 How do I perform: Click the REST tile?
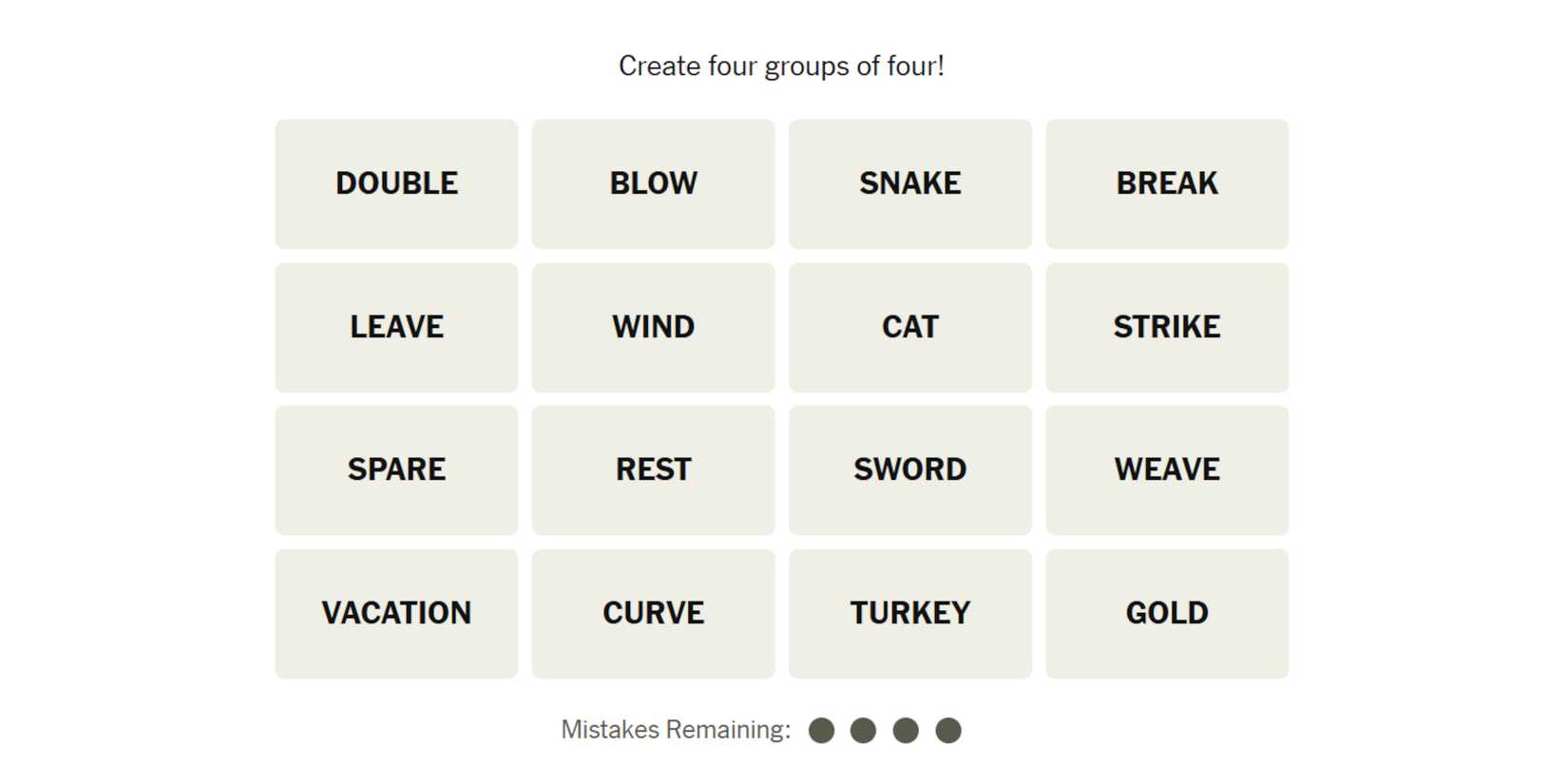pos(653,469)
